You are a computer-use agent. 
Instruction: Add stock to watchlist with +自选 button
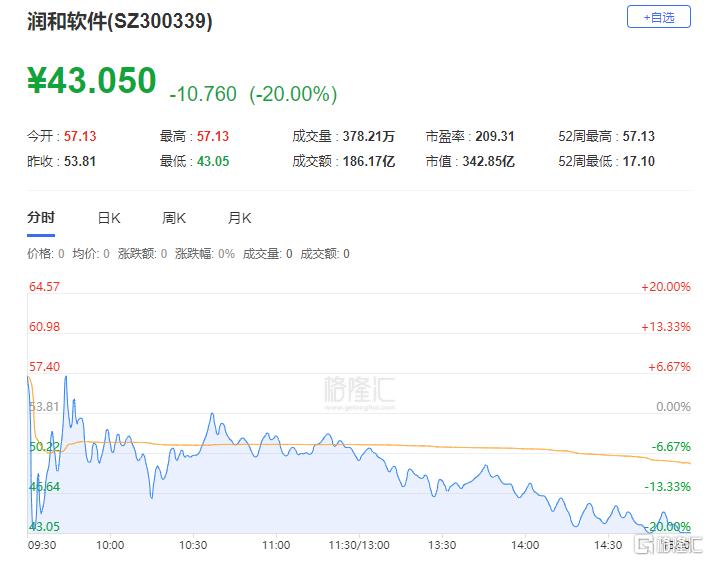point(658,17)
